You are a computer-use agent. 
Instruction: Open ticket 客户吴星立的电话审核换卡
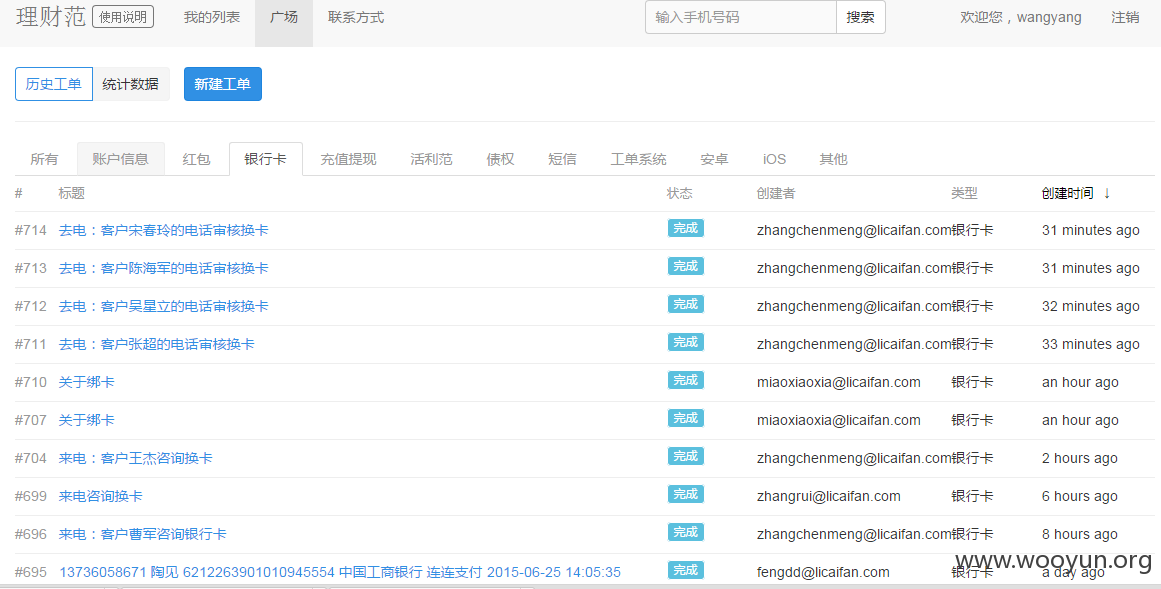164,306
